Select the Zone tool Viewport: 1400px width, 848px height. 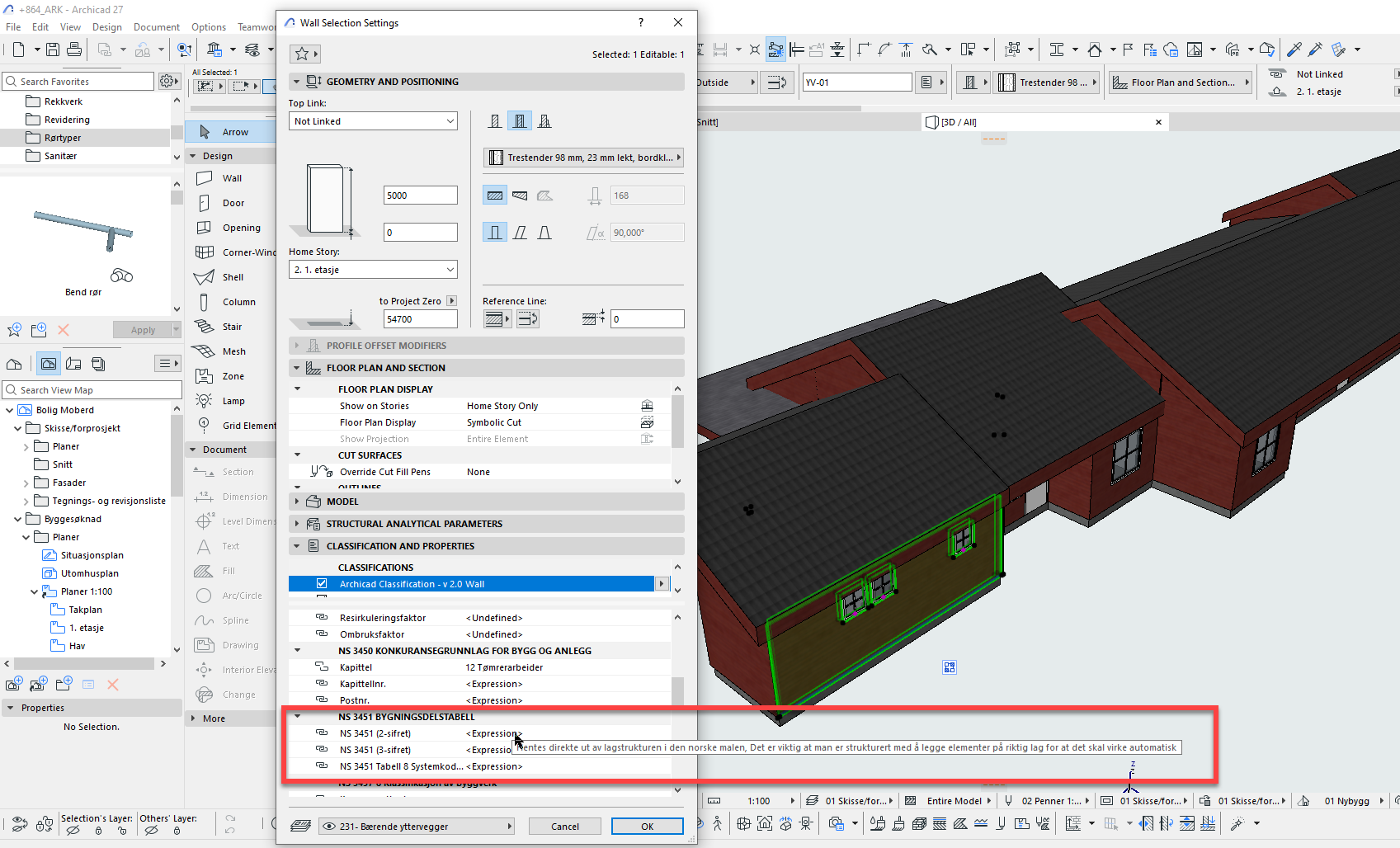click(233, 376)
